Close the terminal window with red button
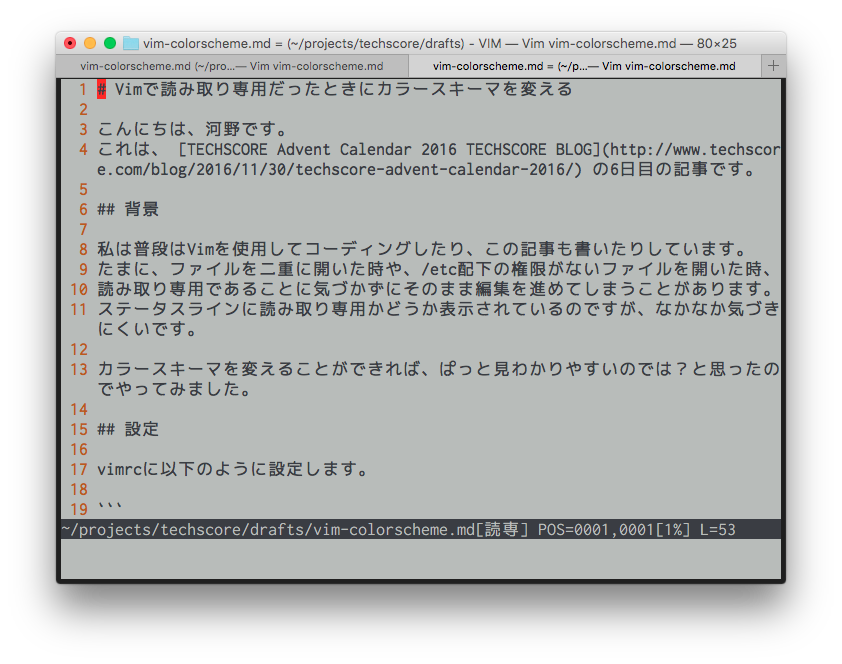The image size is (842, 664). (x=70, y=43)
